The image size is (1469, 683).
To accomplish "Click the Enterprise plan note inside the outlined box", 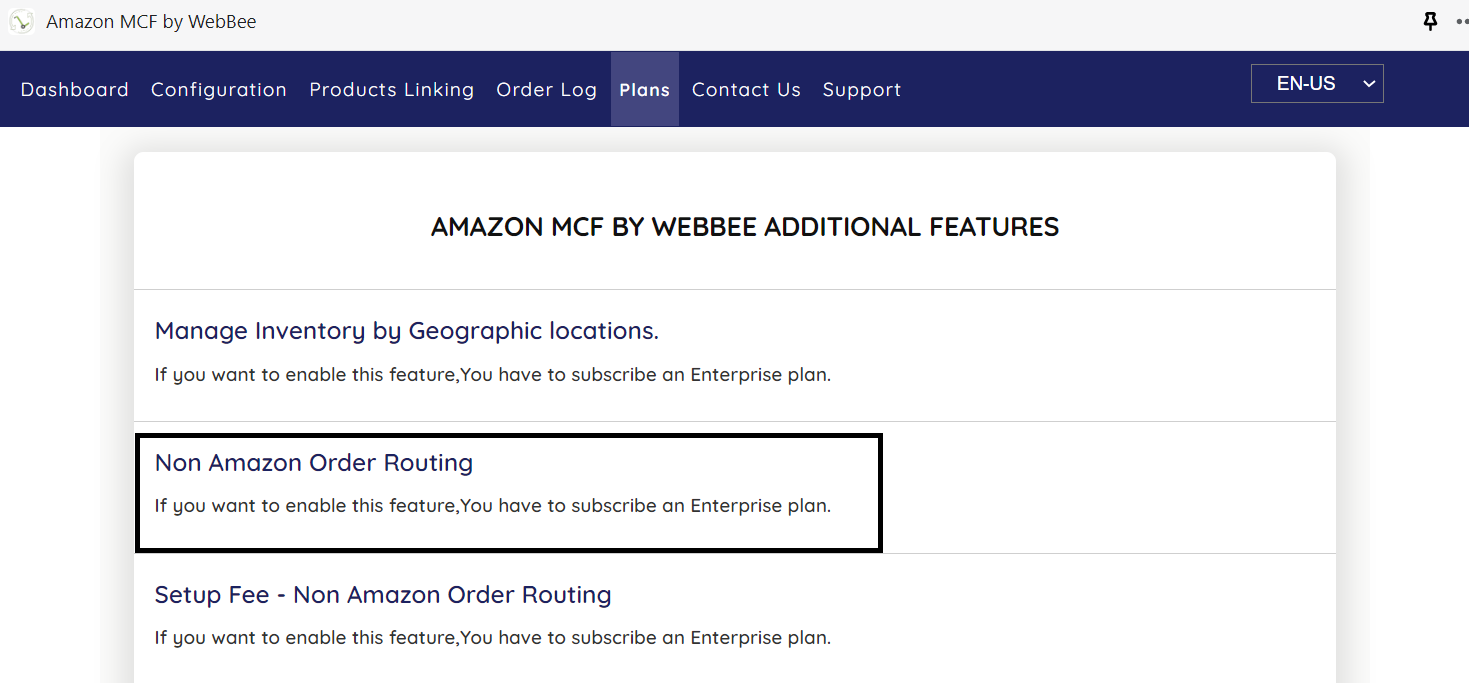I will (x=493, y=506).
